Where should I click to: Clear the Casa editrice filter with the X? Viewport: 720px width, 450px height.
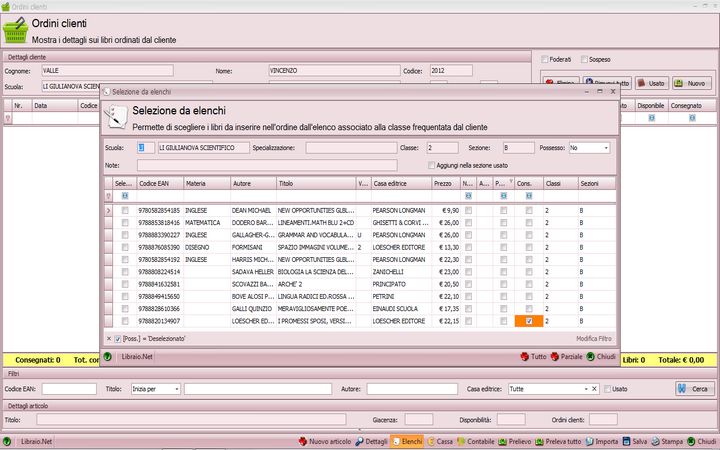click(x=594, y=389)
